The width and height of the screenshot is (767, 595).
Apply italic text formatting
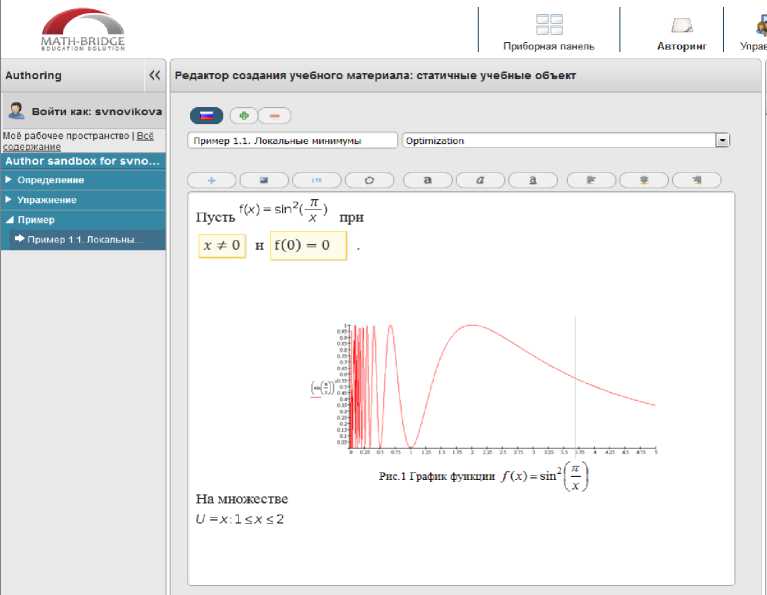tap(480, 180)
